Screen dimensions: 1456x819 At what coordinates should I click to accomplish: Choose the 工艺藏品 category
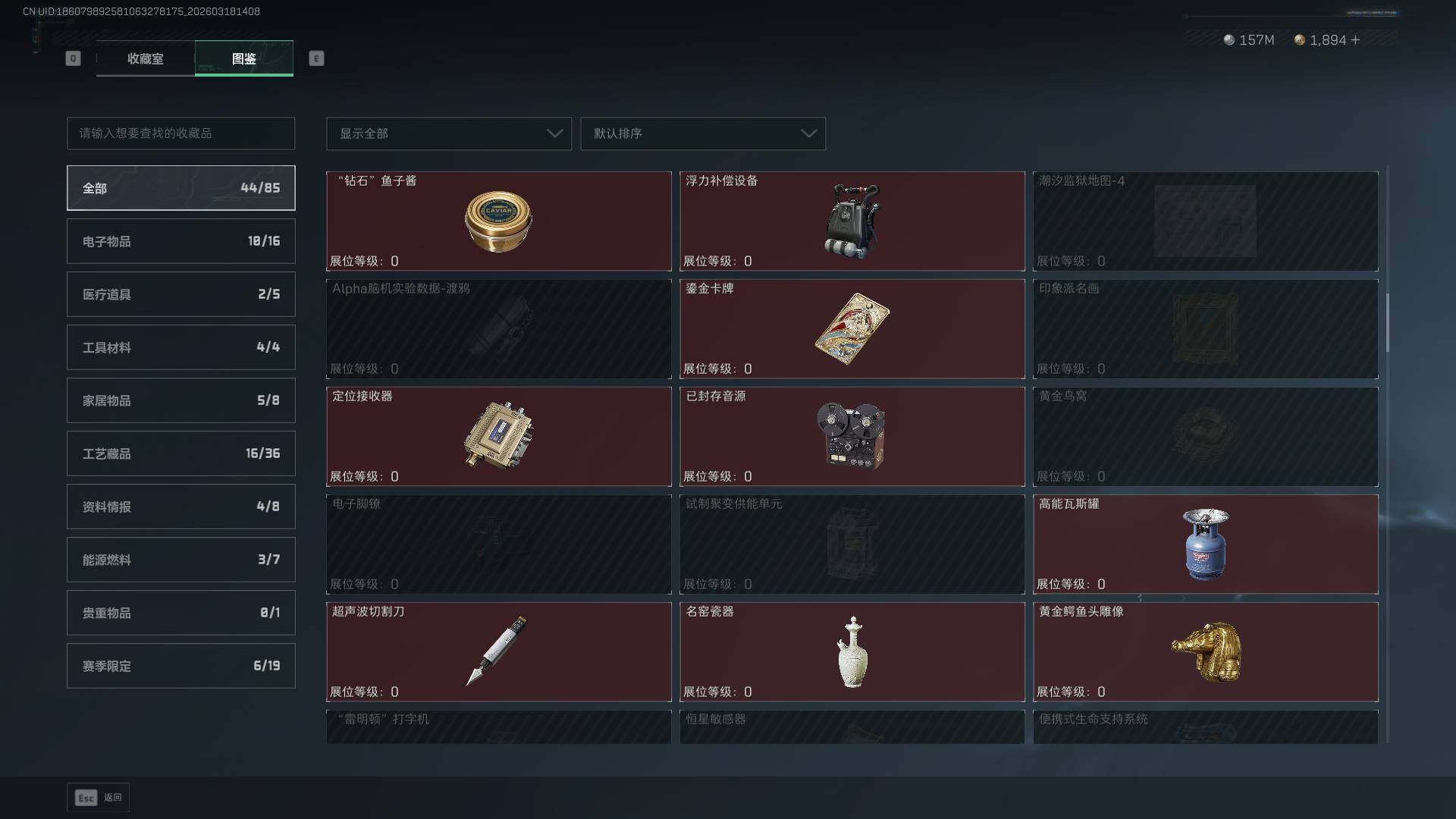[x=181, y=453]
